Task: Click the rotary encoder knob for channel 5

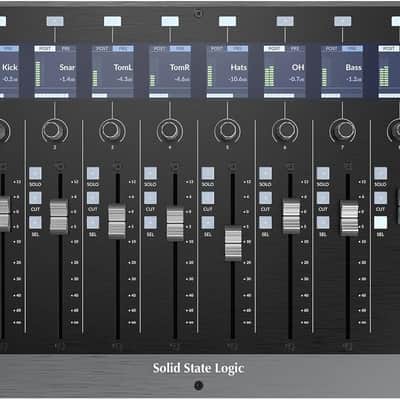Action: point(227,130)
